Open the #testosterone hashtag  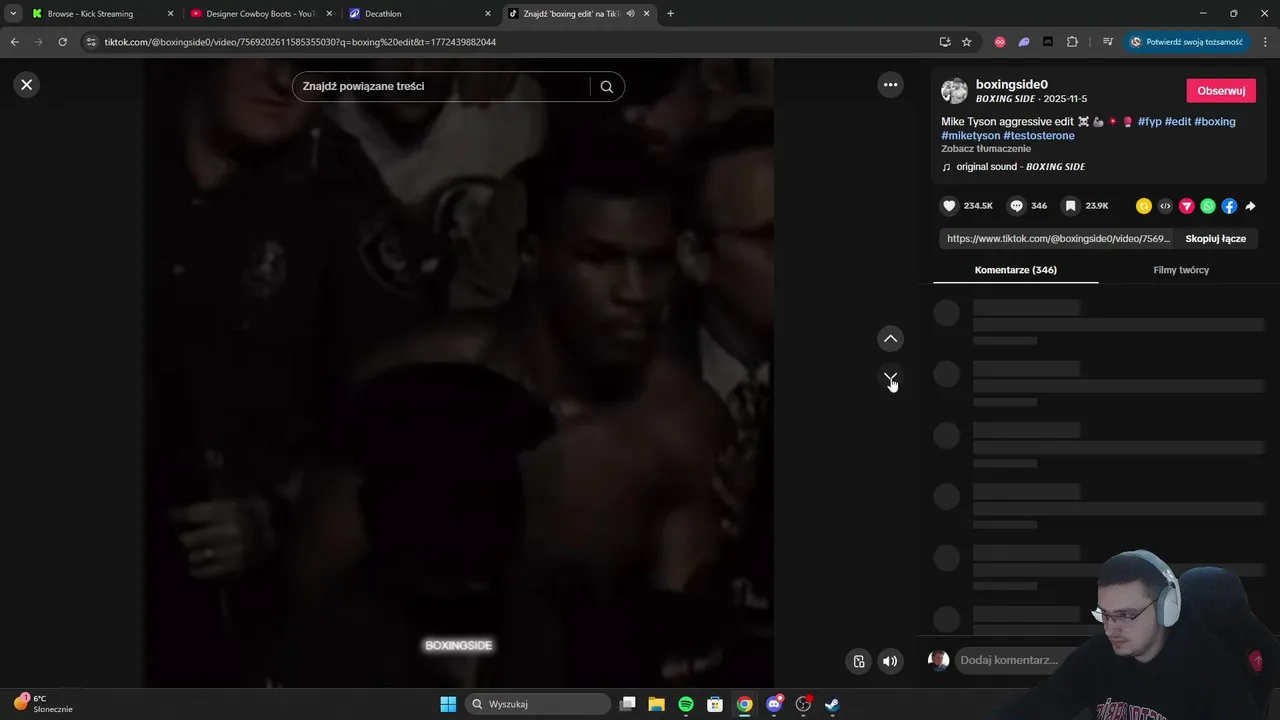point(1039,136)
